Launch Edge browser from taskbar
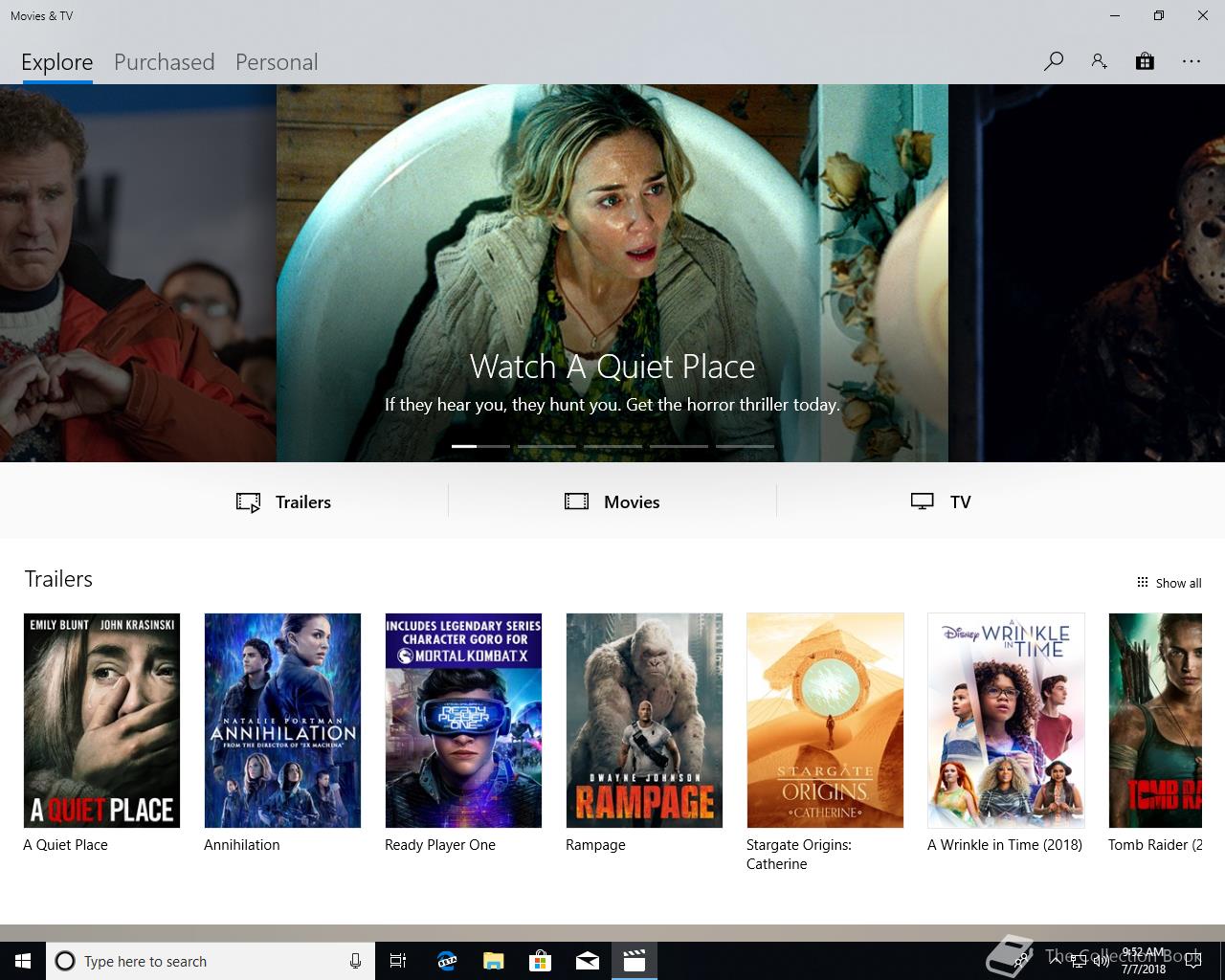Image resolution: width=1225 pixels, height=980 pixels. [x=446, y=961]
